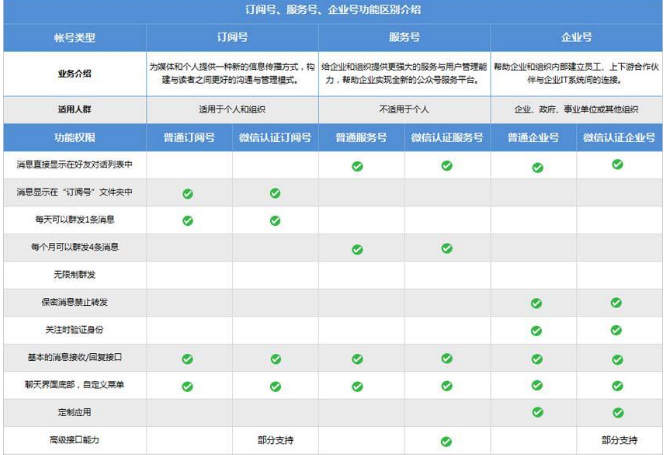Viewport: 667px width, 455px height.
Task: Click the 每个月可以群发4条消息 row label
Action: pos(75,247)
